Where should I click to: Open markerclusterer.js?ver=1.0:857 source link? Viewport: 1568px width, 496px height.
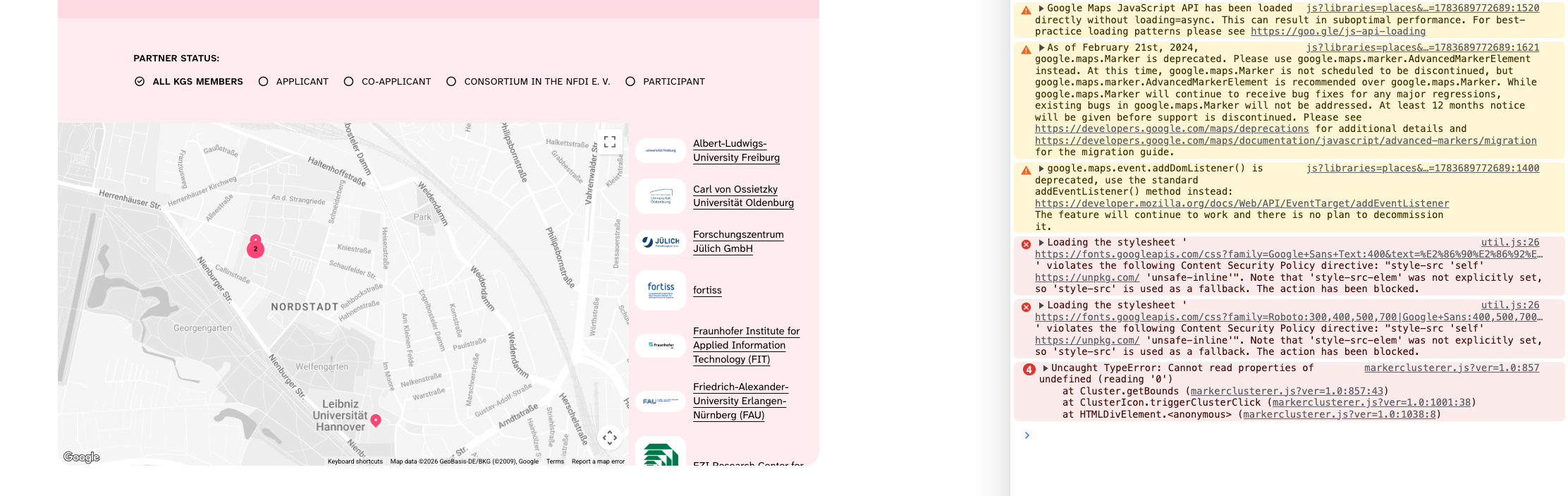click(x=1452, y=368)
